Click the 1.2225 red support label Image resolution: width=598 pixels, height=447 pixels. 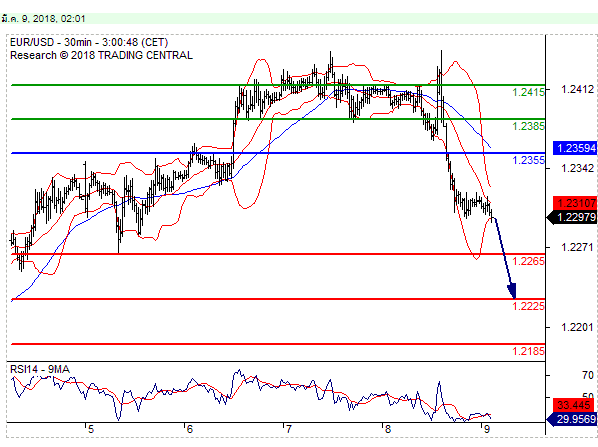pyautogui.click(x=528, y=306)
